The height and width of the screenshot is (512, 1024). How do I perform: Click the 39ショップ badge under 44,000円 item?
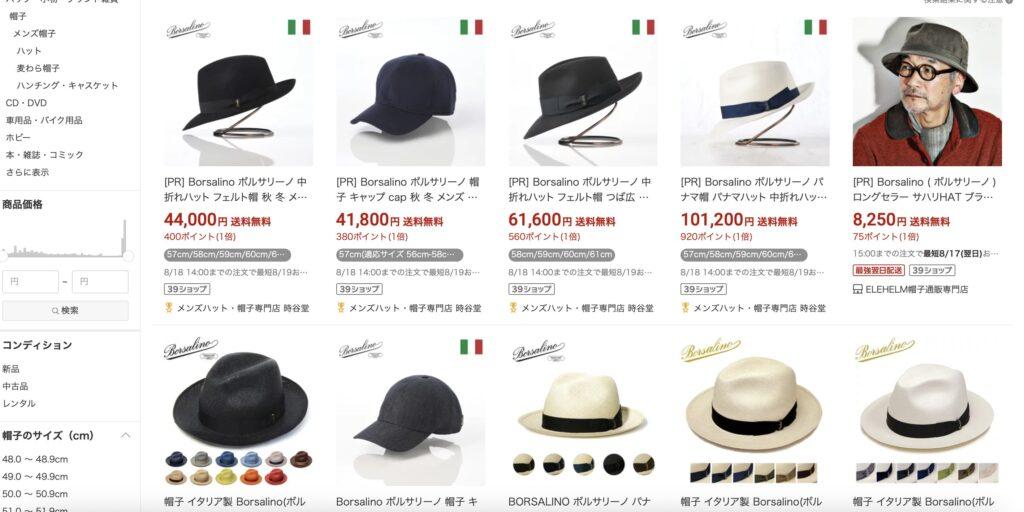coord(187,289)
